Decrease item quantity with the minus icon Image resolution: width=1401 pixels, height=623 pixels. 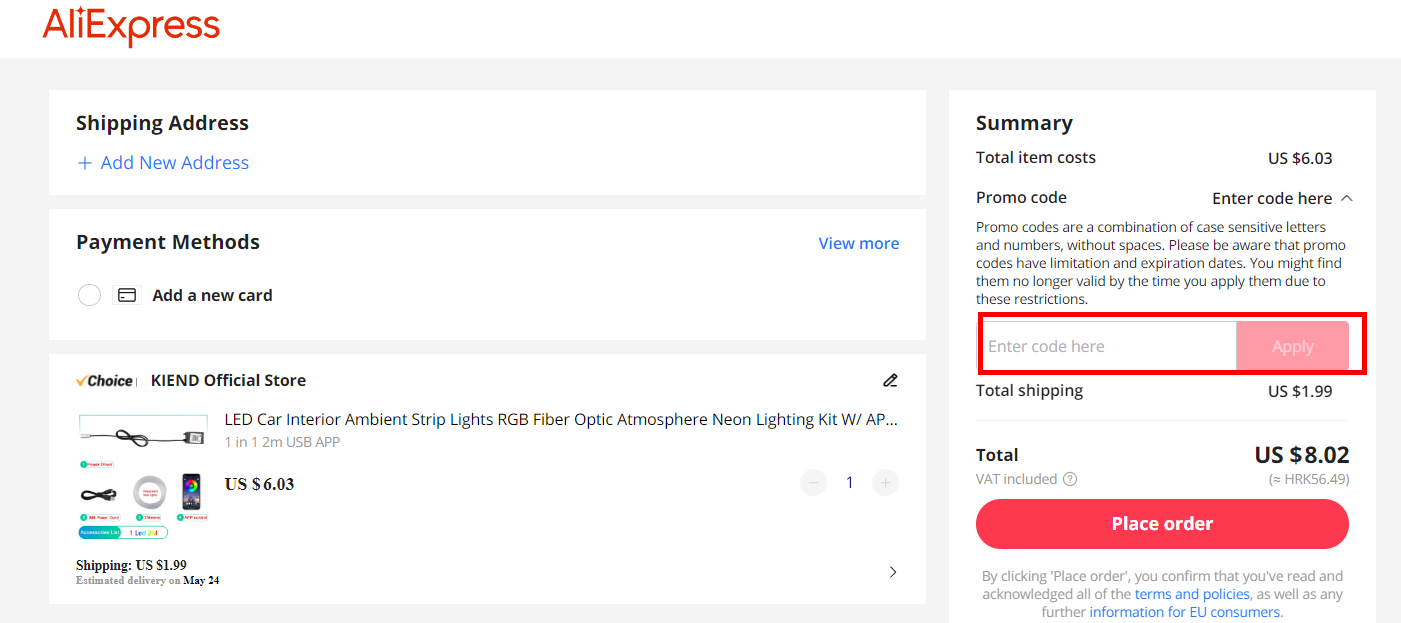(813, 482)
